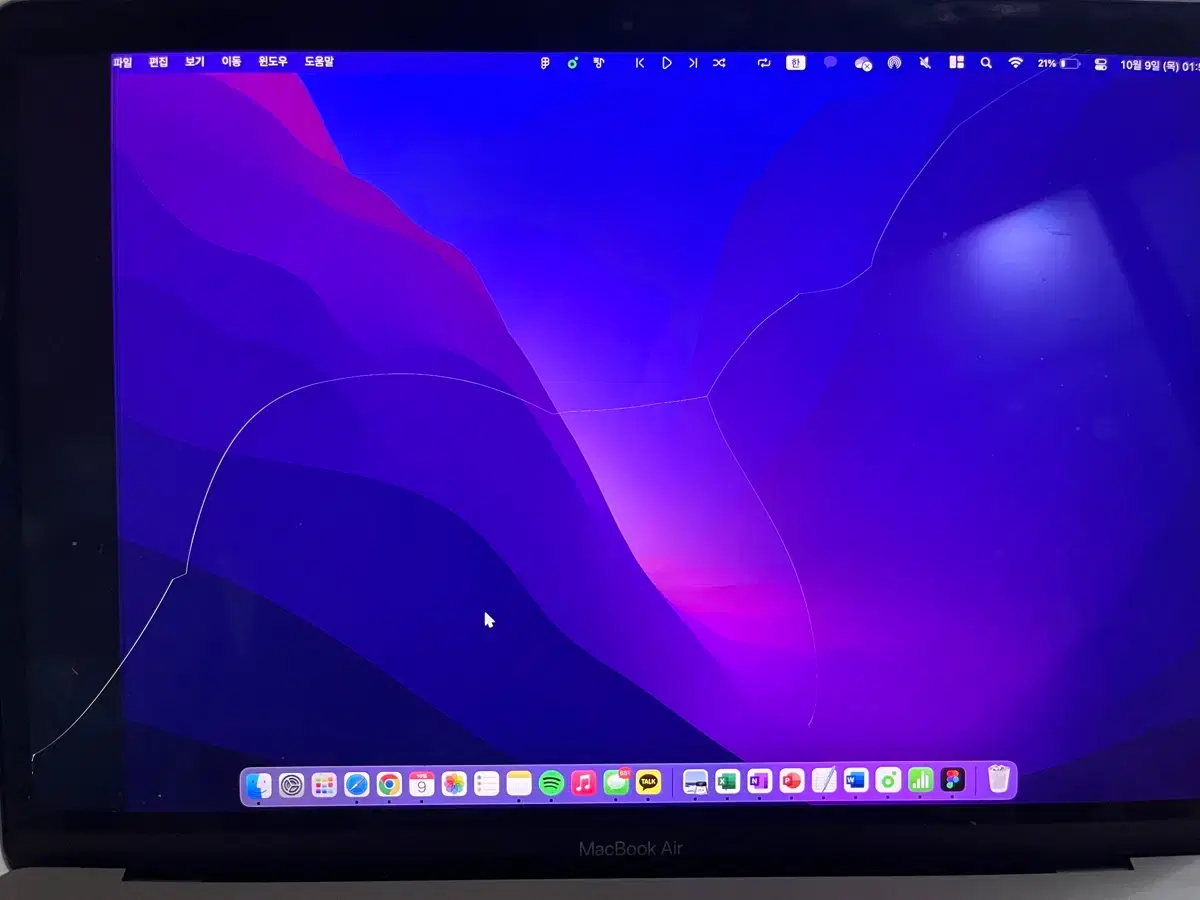Open the Notes app
The width and height of the screenshot is (1200, 900).
point(519,784)
